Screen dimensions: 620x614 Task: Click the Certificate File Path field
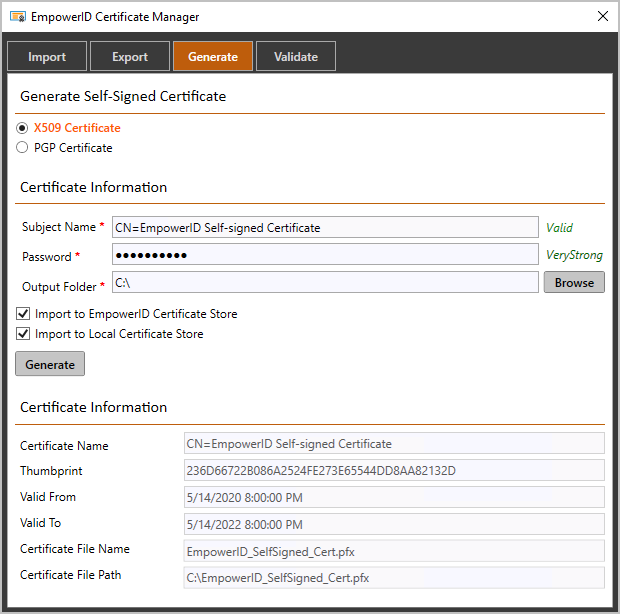click(394, 578)
